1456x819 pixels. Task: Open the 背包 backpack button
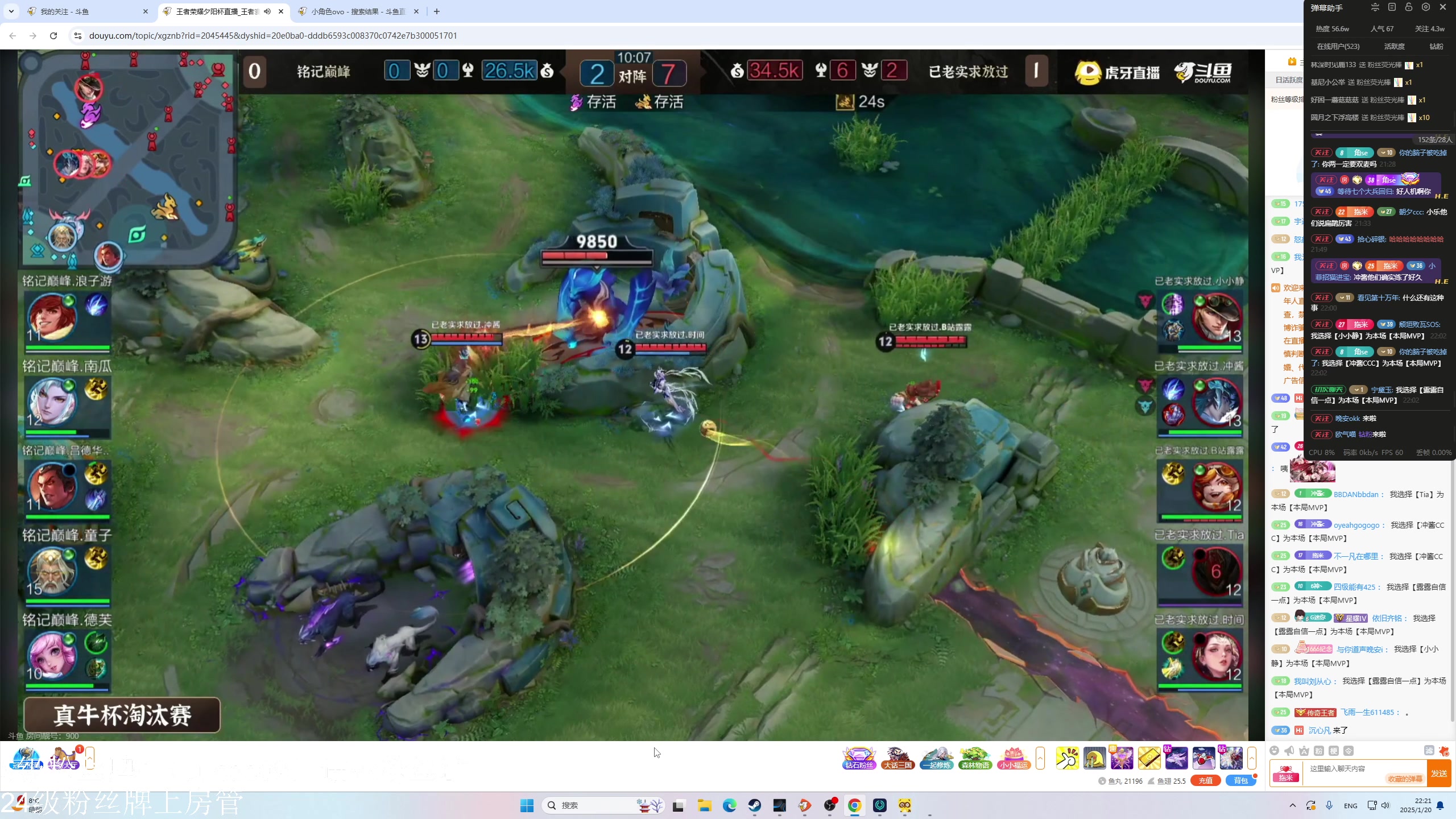point(1240,781)
